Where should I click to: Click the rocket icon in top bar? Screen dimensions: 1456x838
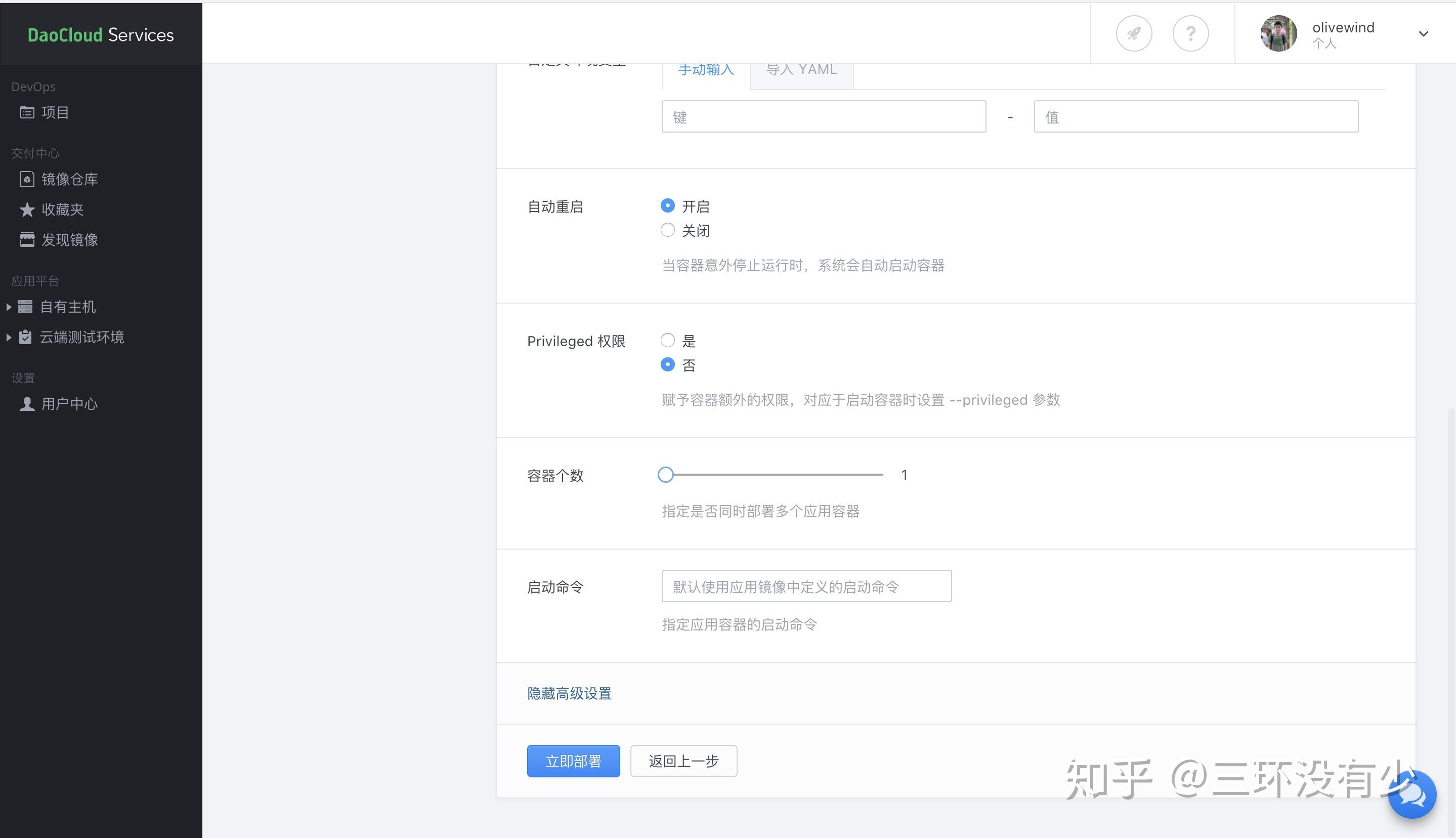[x=1133, y=34]
